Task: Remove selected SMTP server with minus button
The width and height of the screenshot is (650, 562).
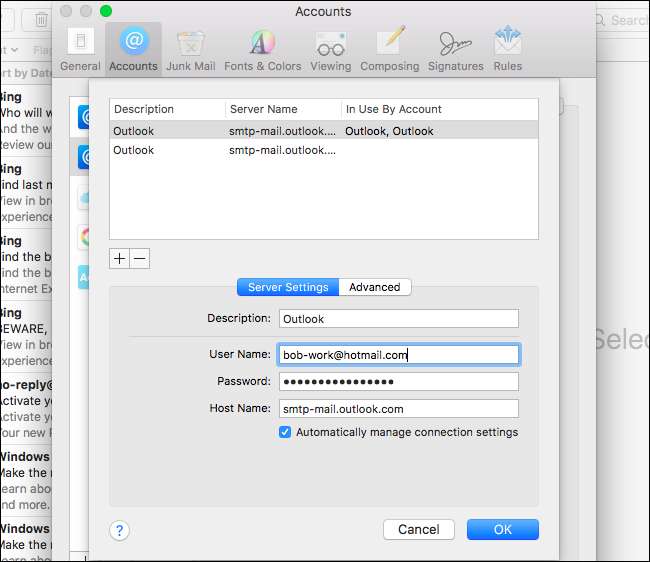Action: [x=140, y=259]
